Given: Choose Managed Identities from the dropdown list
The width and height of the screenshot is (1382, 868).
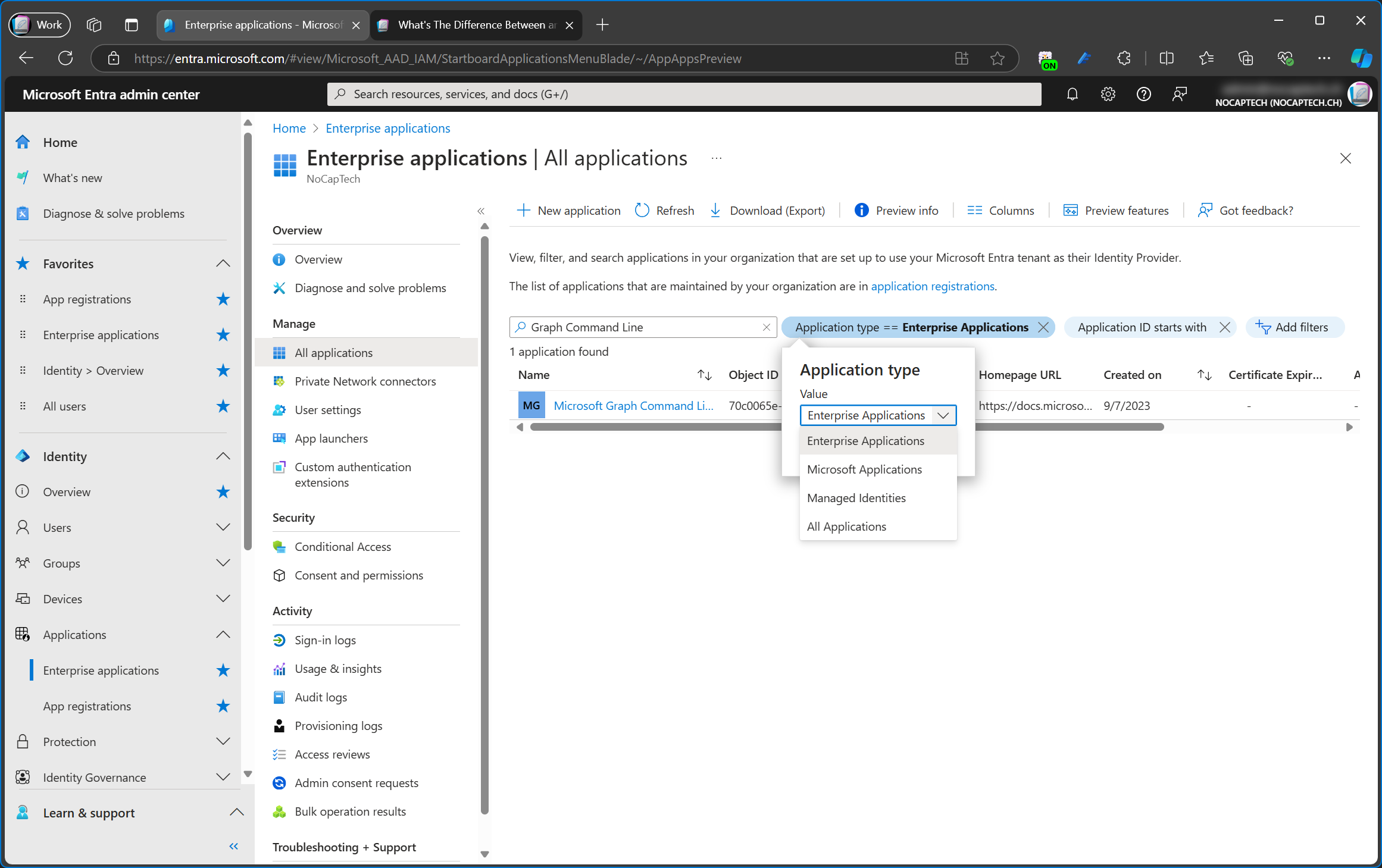Looking at the screenshot, I should [878, 498].
